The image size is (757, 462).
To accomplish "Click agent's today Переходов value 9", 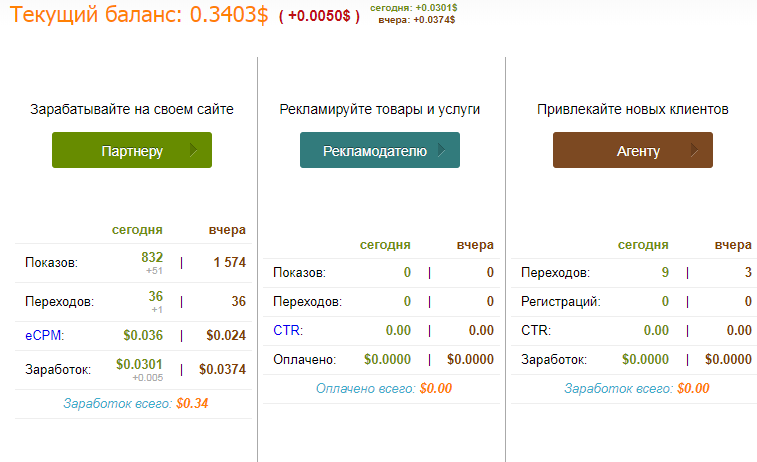I will coord(664,272).
